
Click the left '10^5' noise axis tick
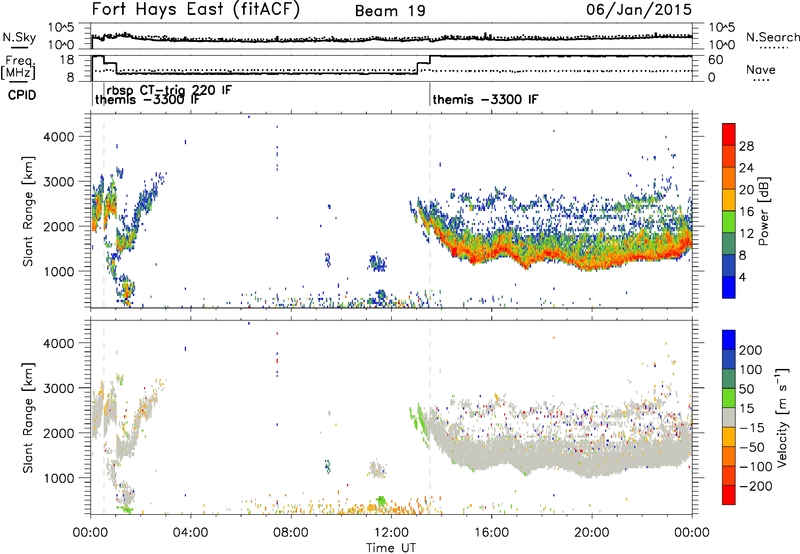(61, 28)
